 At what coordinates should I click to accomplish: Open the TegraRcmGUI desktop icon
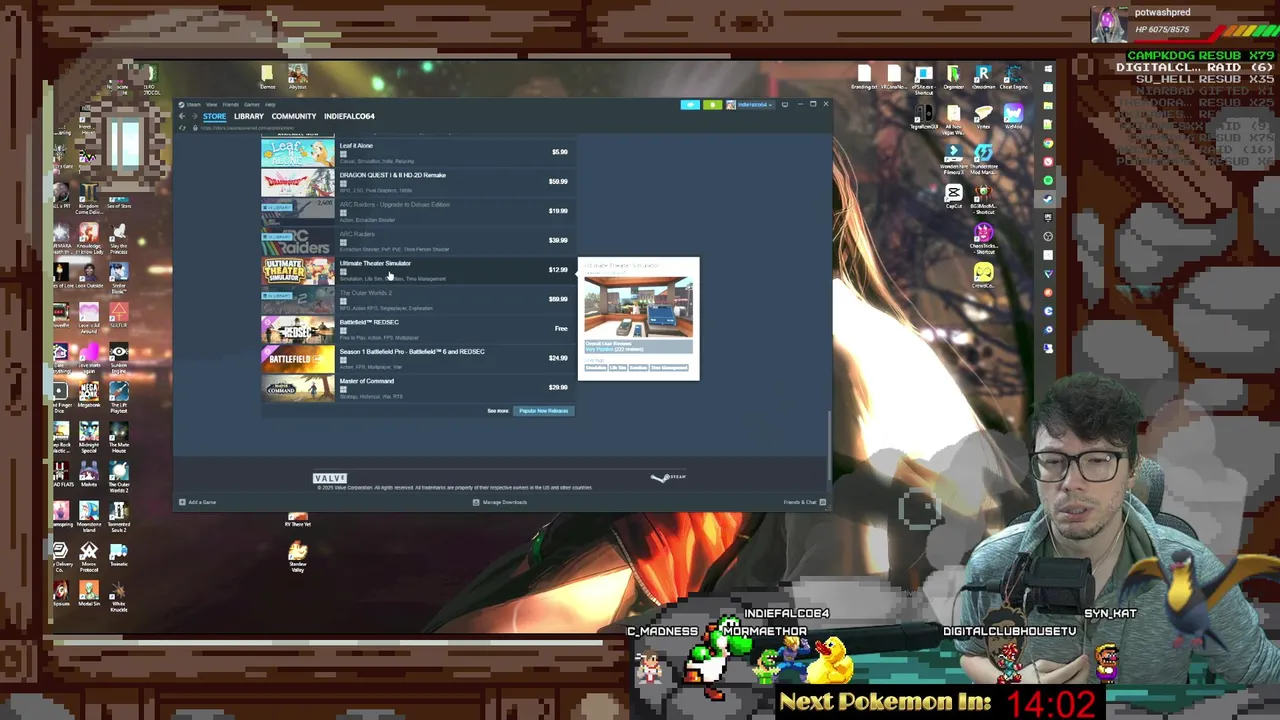(923, 117)
